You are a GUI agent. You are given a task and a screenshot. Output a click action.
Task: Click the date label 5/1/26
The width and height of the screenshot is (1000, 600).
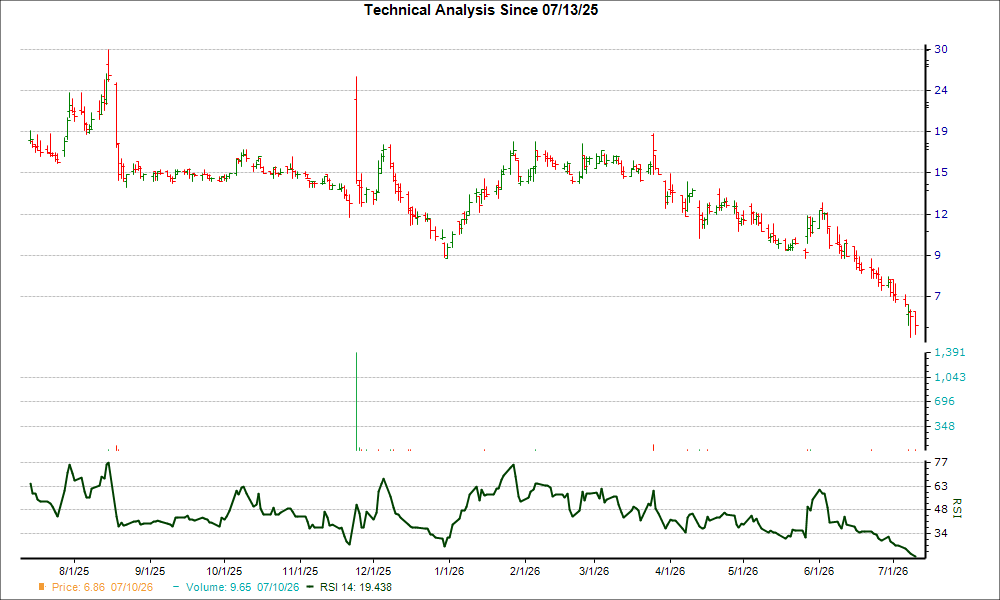click(x=743, y=571)
